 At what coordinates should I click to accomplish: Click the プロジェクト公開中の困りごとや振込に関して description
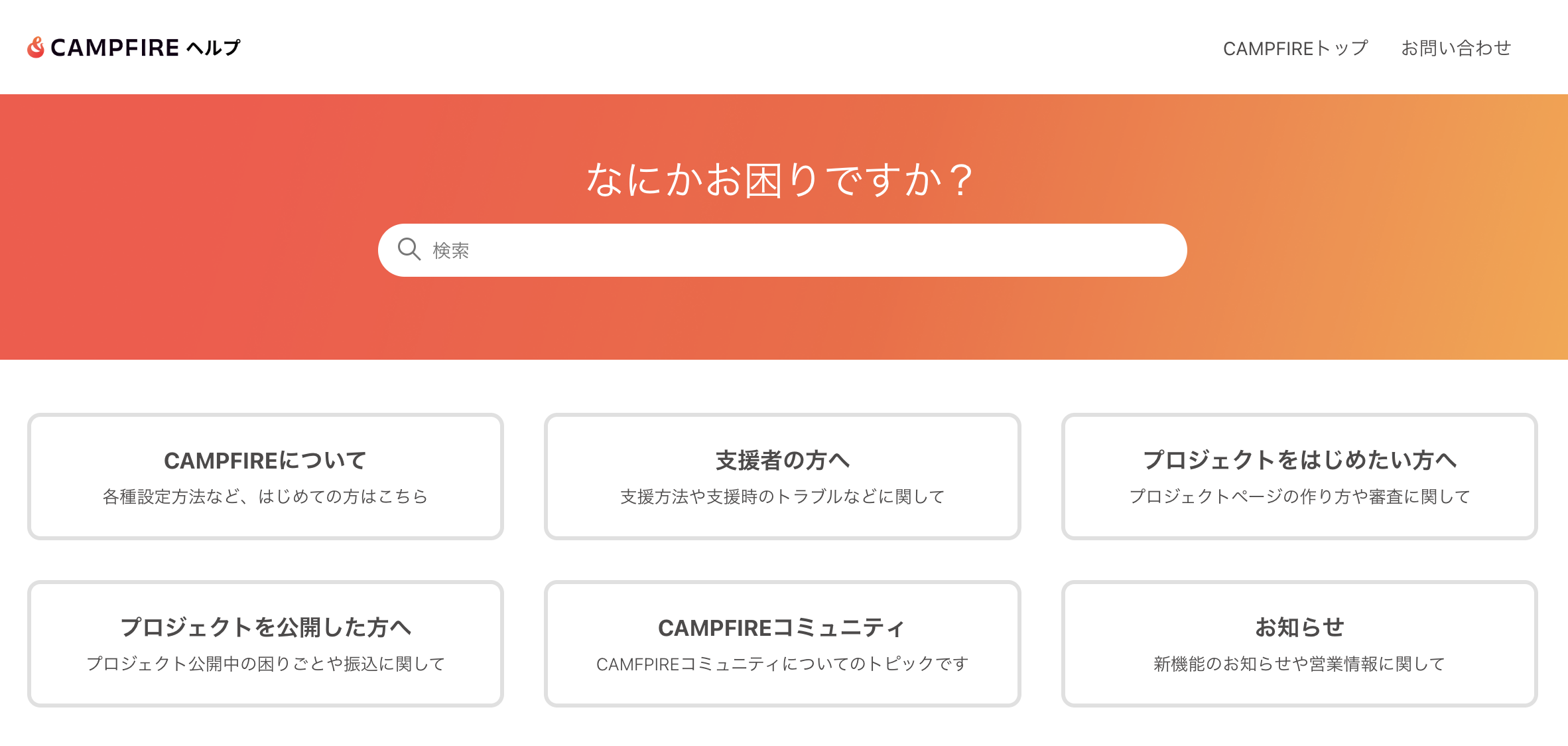265,664
